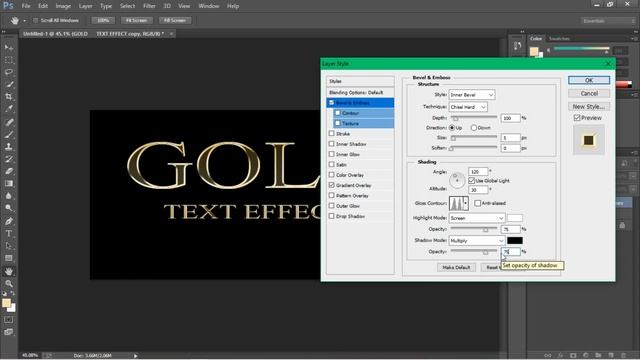Select the Blur tool
The image size is (640, 360).
pos(9,196)
